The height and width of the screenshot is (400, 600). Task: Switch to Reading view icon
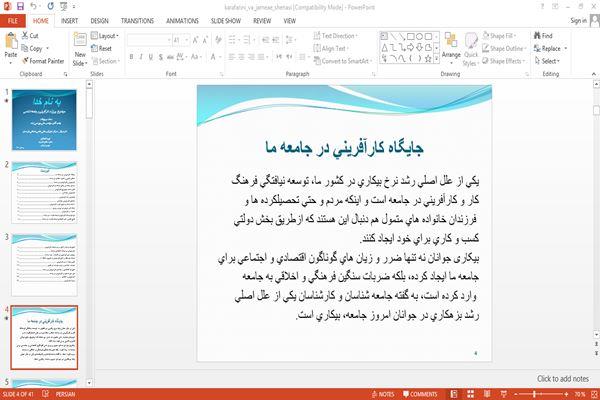click(x=487, y=394)
